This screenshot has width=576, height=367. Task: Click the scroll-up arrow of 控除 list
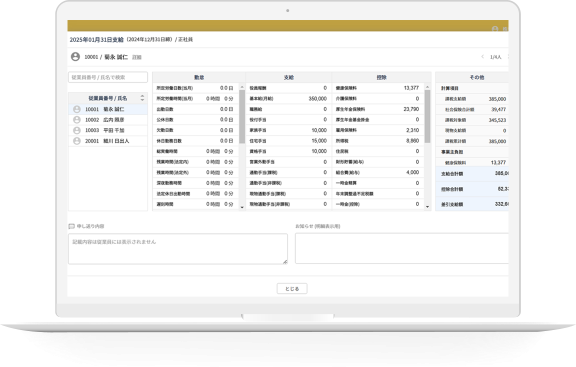pos(427,87)
